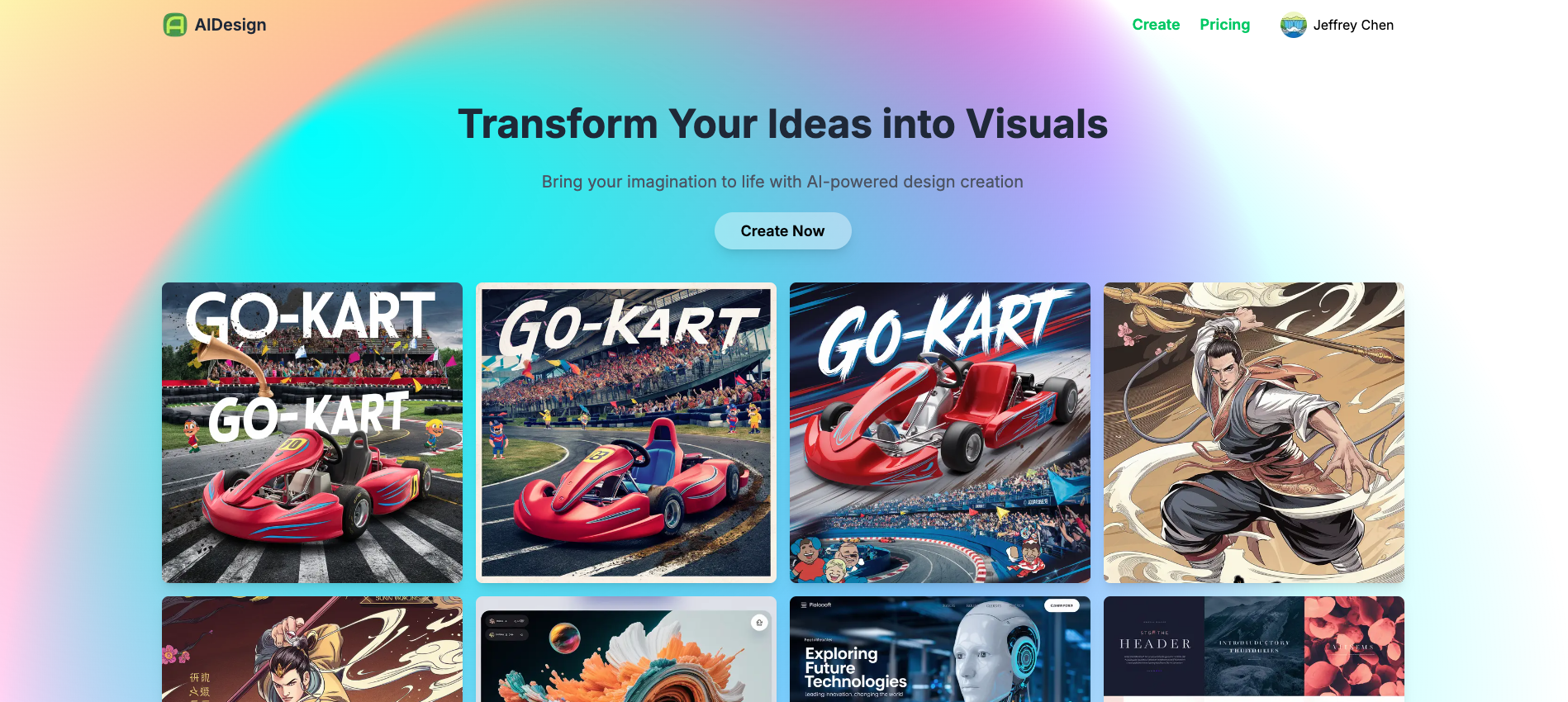Viewport: 1568px width, 702px height.
Task: Click the AIDesign green logo icon
Action: pyautogui.click(x=174, y=25)
